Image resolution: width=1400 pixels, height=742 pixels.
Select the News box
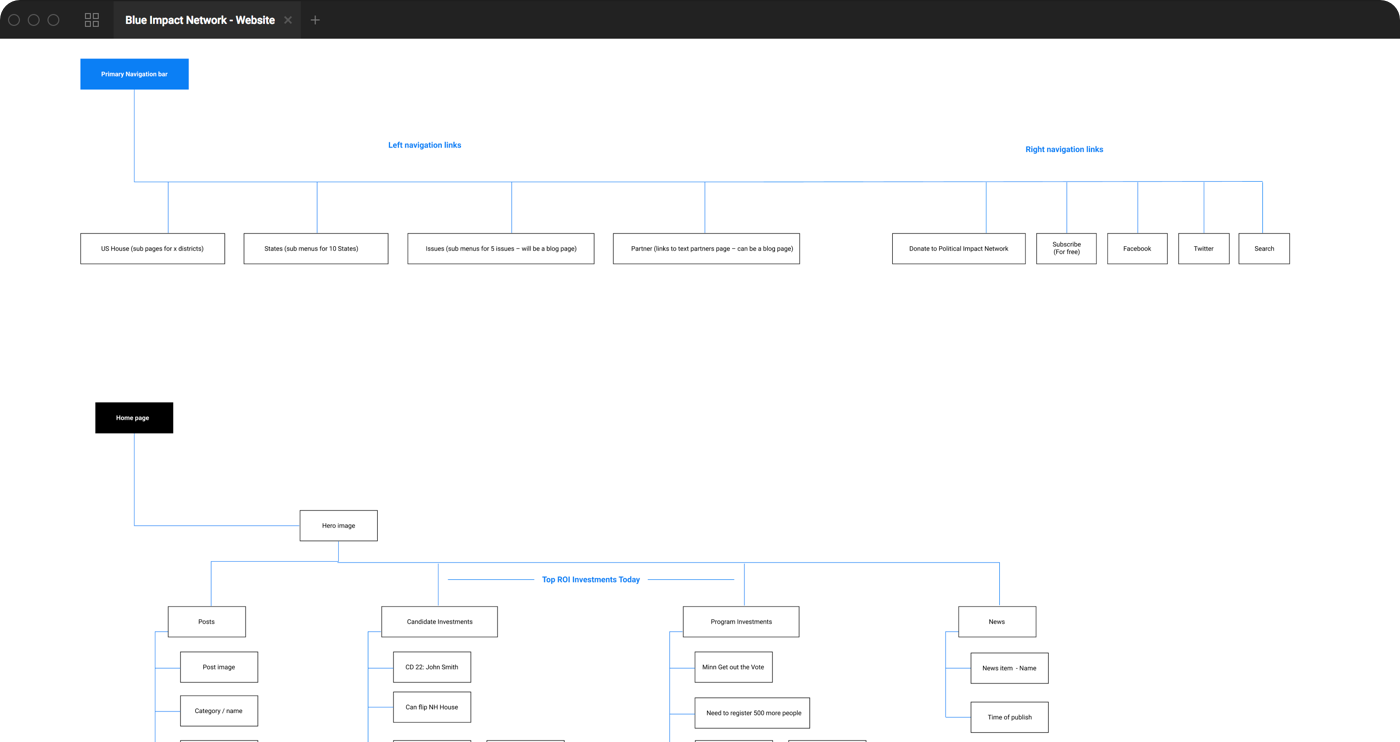[x=997, y=622]
